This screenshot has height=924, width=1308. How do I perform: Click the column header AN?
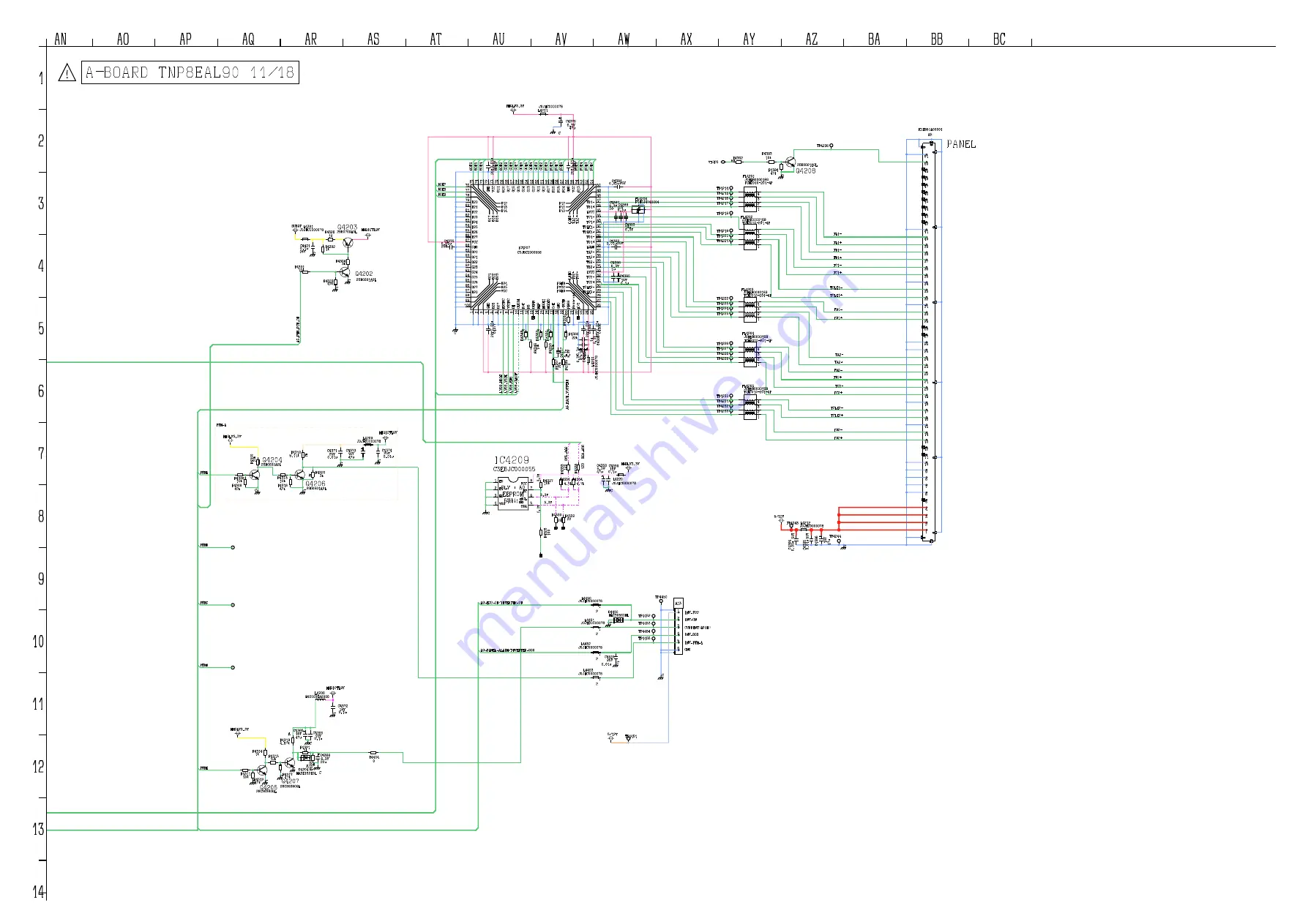[x=61, y=39]
